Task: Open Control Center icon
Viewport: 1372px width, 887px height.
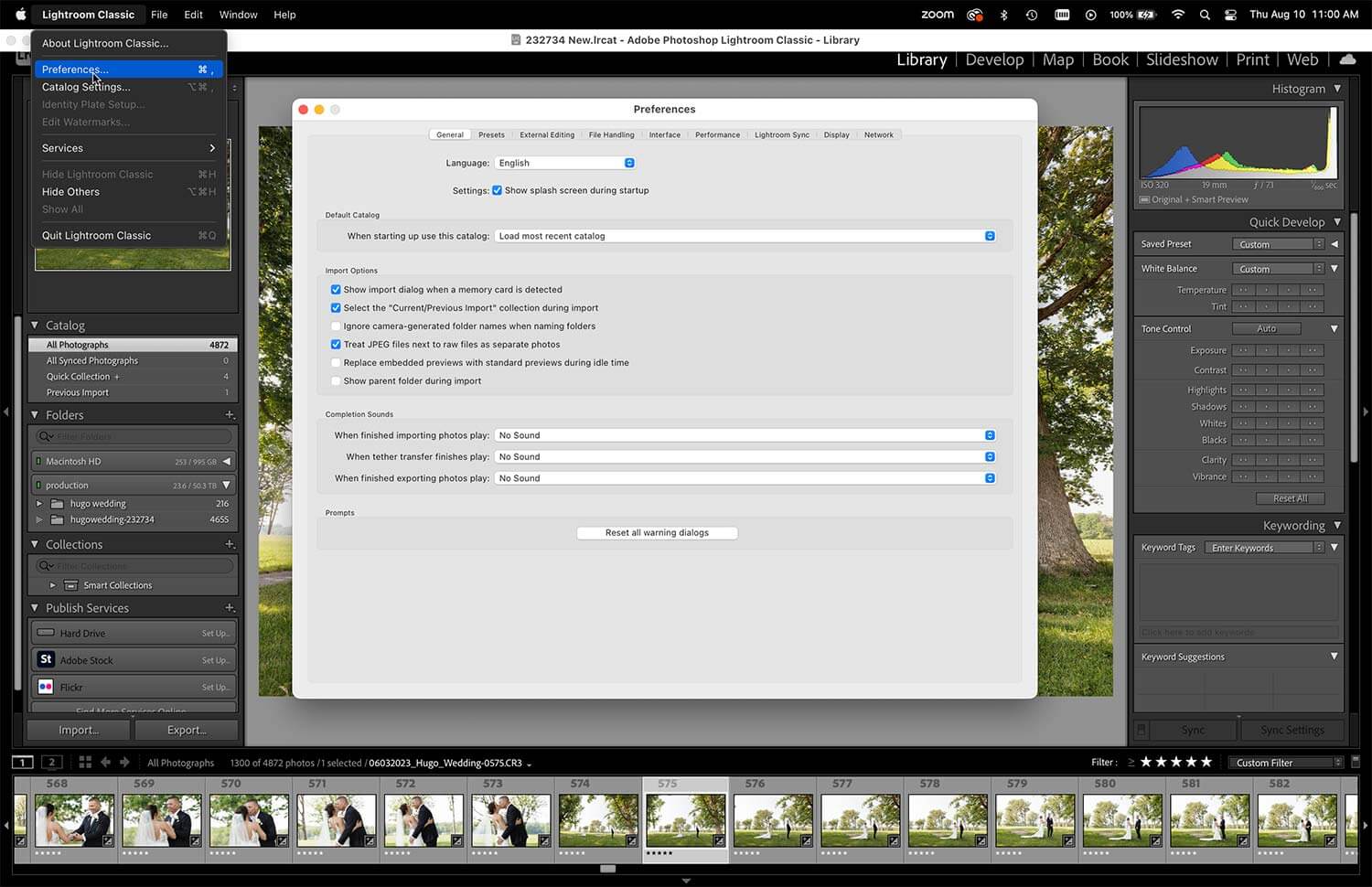Action: [1230, 15]
